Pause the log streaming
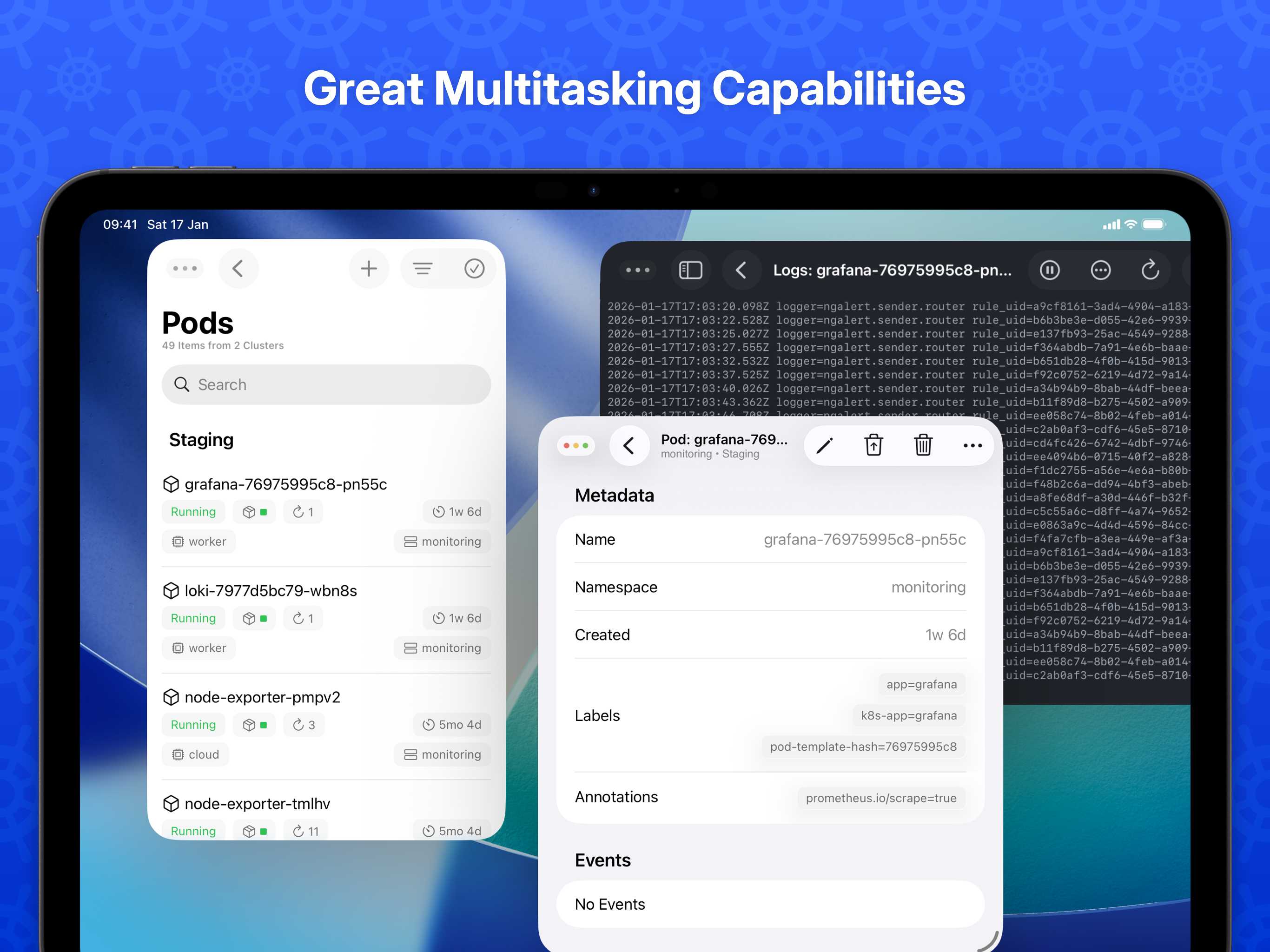This screenshot has height=952, width=1270. coord(1050,270)
